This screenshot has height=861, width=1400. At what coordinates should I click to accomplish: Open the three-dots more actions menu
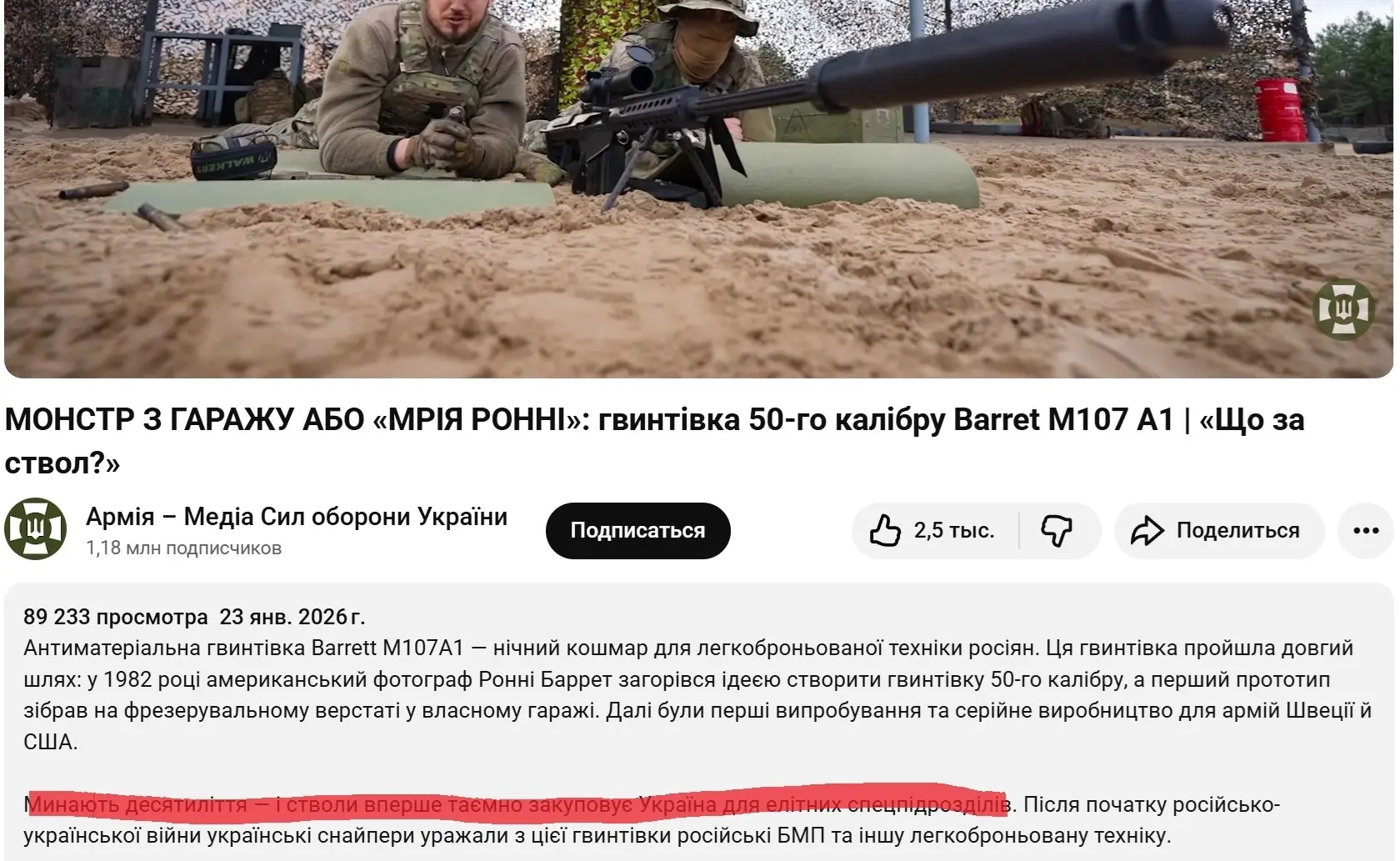click(x=1366, y=530)
